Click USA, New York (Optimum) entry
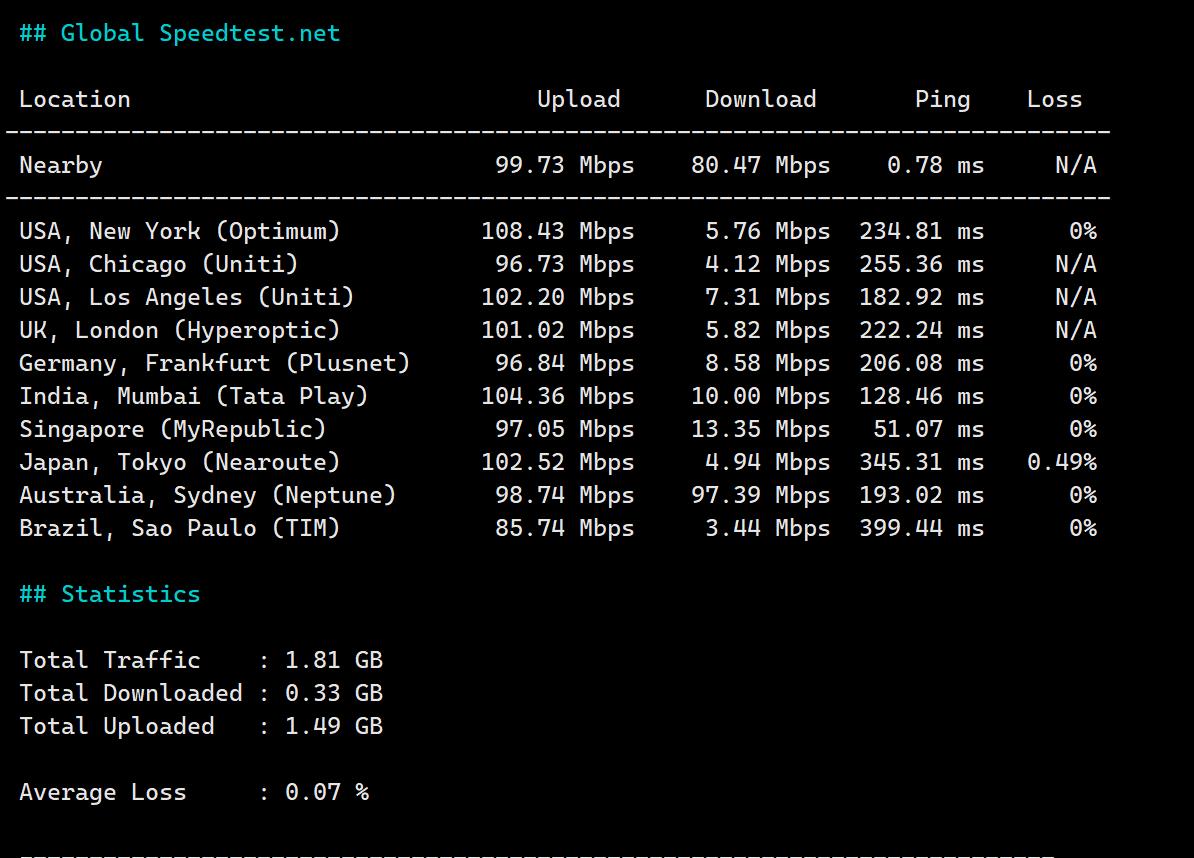The image size is (1194, 858). (x=180, y=231)
